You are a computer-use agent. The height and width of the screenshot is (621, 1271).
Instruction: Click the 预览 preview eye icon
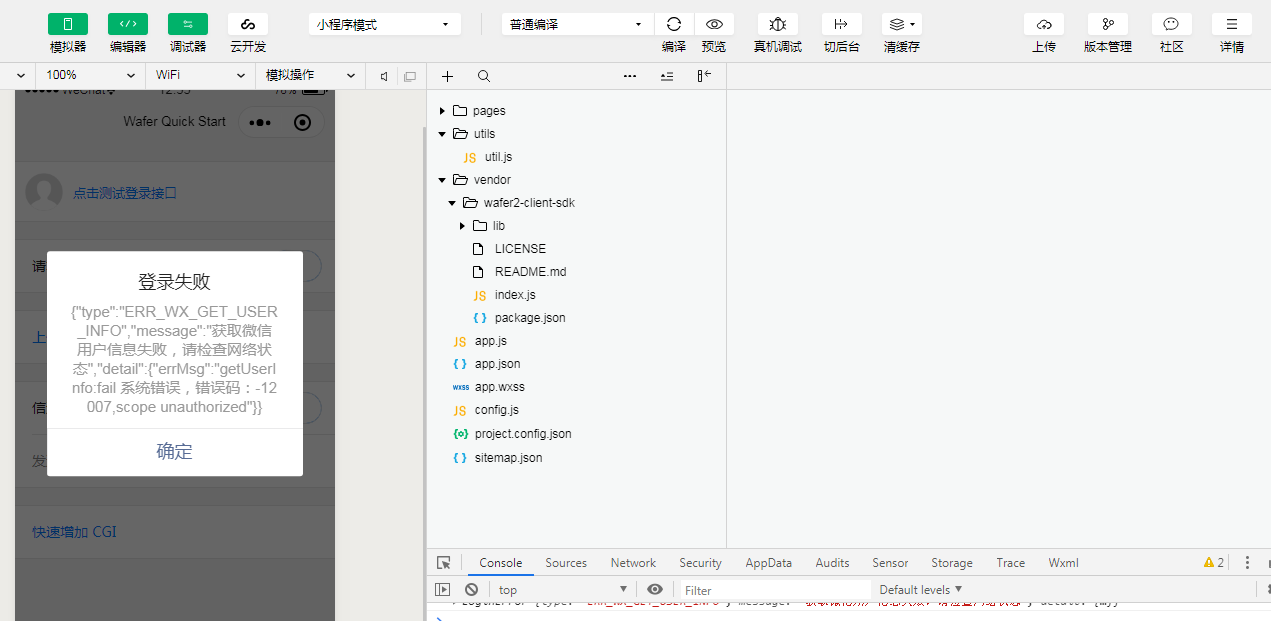714,24
